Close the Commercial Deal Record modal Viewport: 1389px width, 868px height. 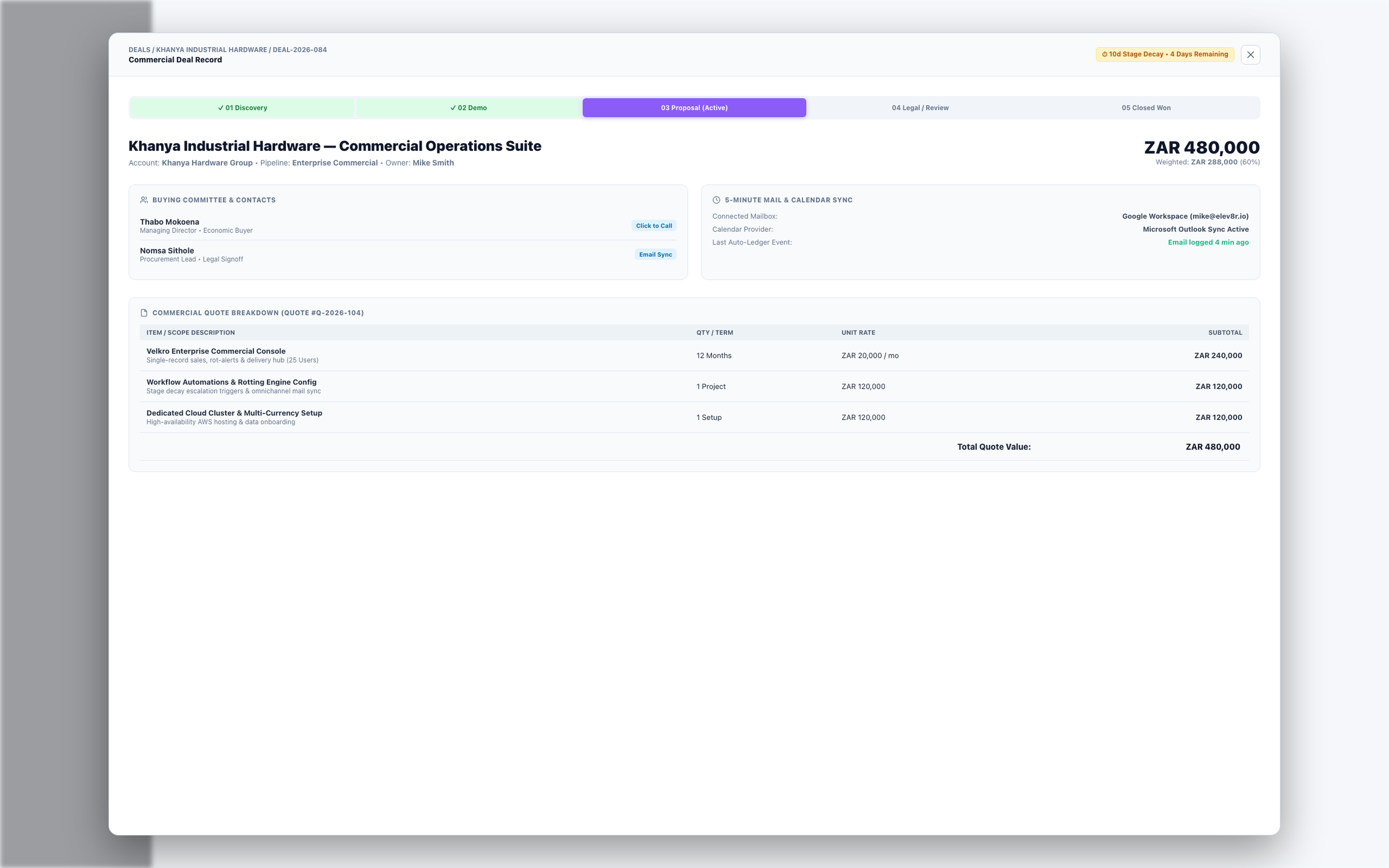[1250, 54]
